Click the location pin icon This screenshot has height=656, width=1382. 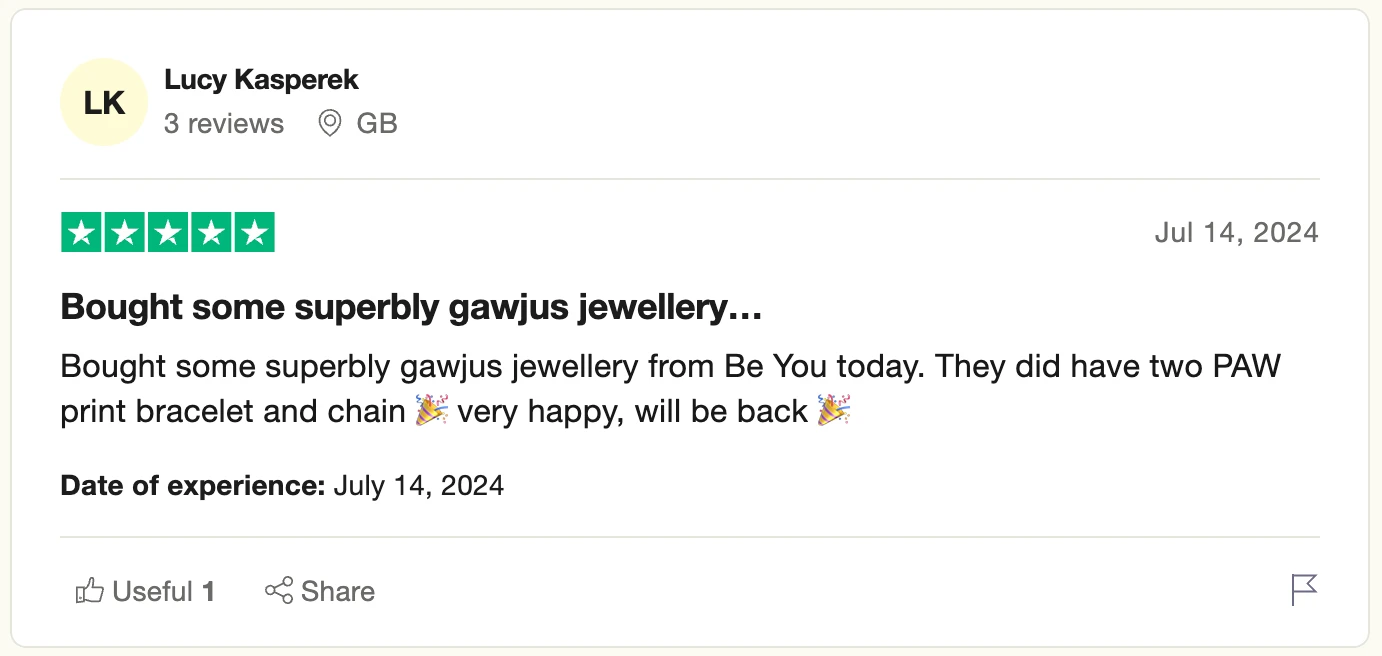tap(329, 124)
